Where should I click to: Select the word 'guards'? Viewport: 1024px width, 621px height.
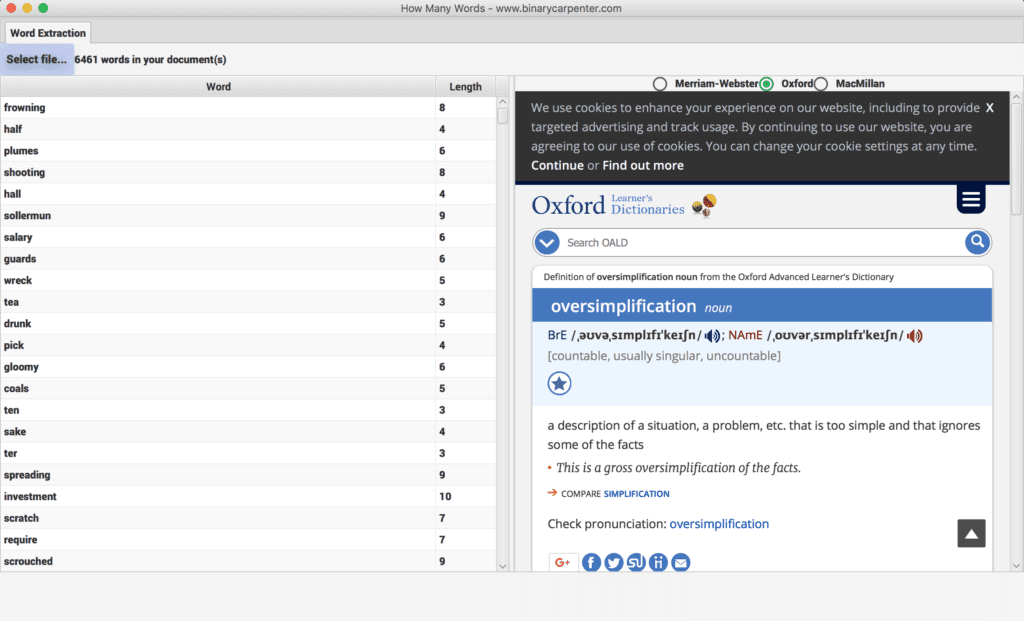pos(20,259)
